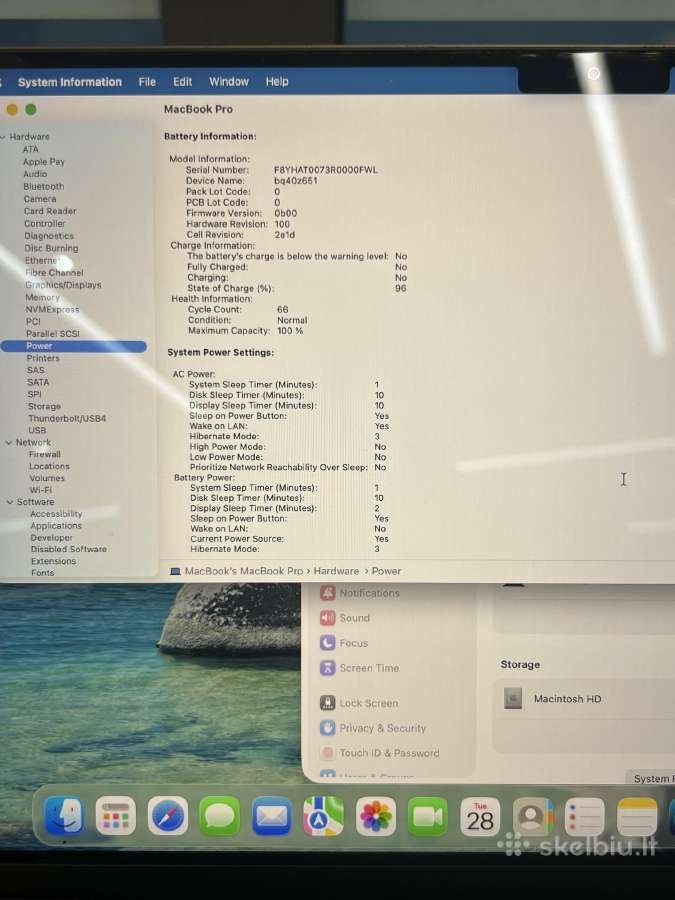Click the Macintosh HD drive icon
The height and width of the screenshot is (900, 675).
point(513,699)
